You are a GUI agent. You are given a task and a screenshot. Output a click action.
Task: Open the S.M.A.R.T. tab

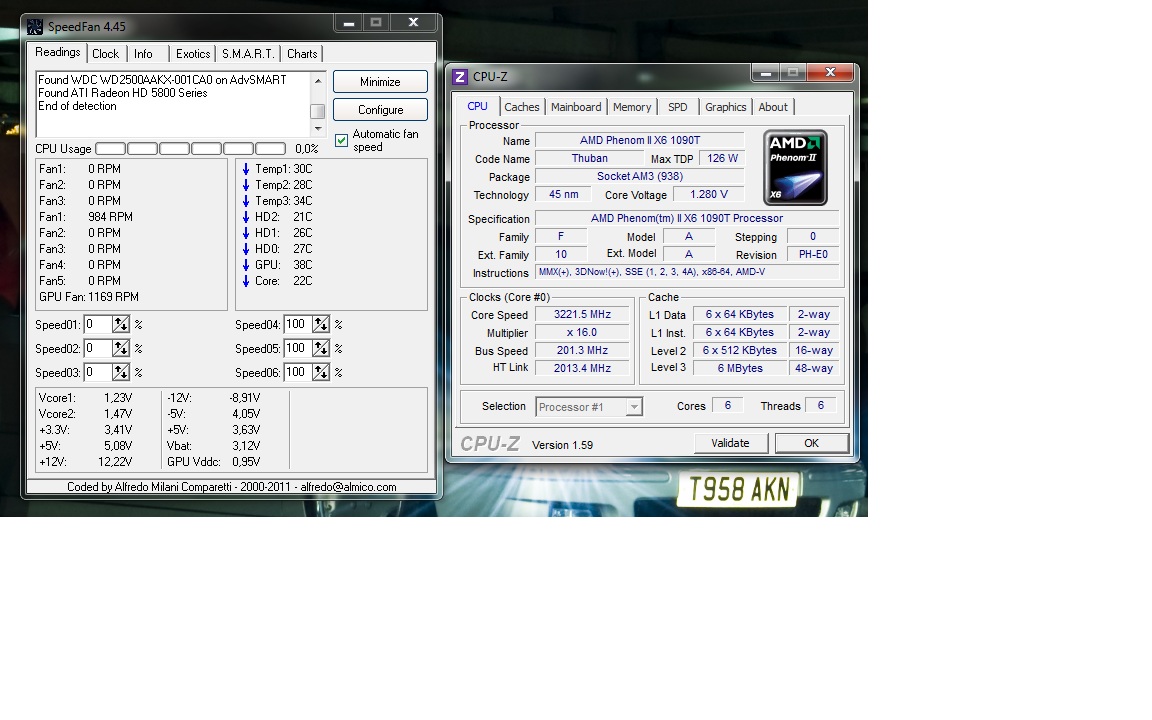pos(248,54)
